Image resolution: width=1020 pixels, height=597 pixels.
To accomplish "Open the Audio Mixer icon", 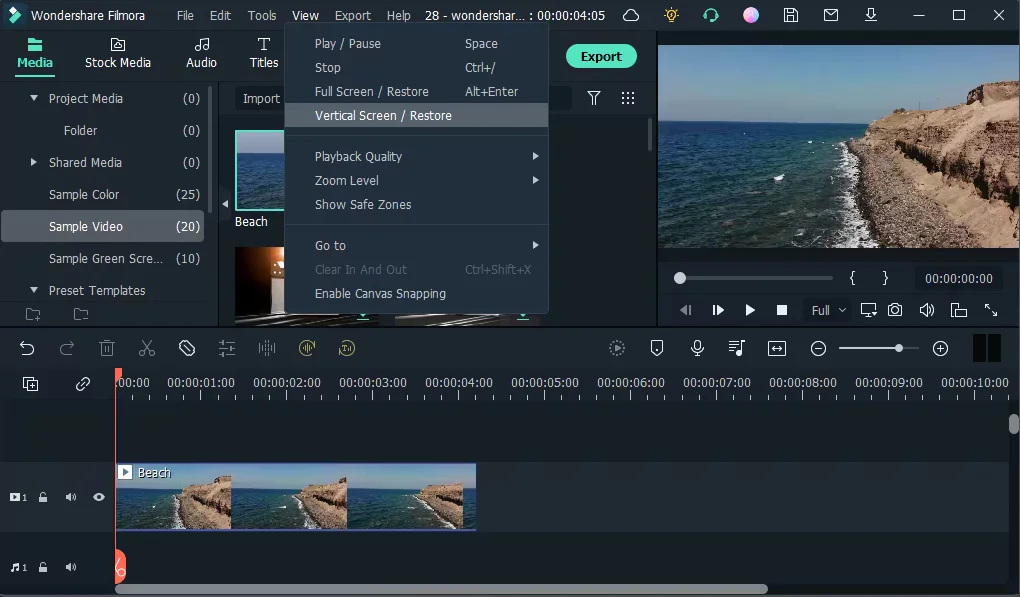I will 737,348.
